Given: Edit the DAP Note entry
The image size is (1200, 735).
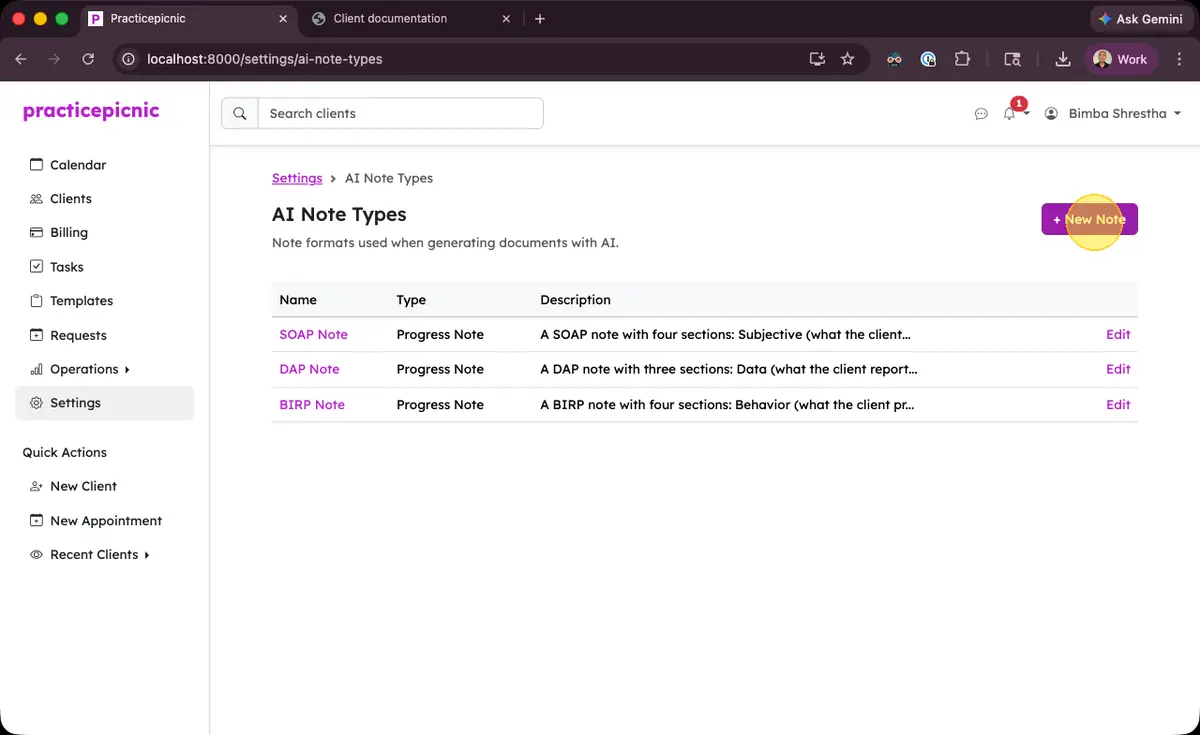Looking at the screenshot, I should pos(1118,369).
